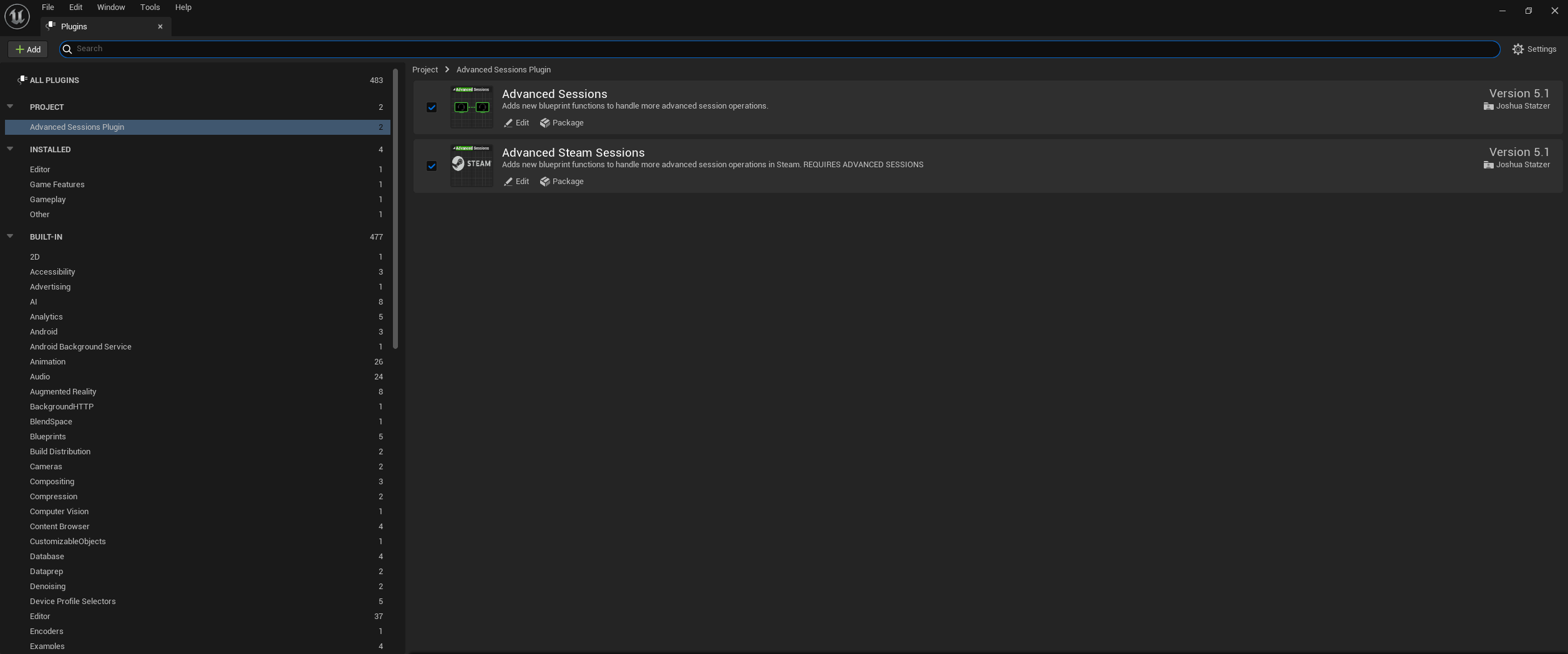Viewport: 1568px width, 654px height.
Task: Open the Tools menu
Action: [150, 7]
